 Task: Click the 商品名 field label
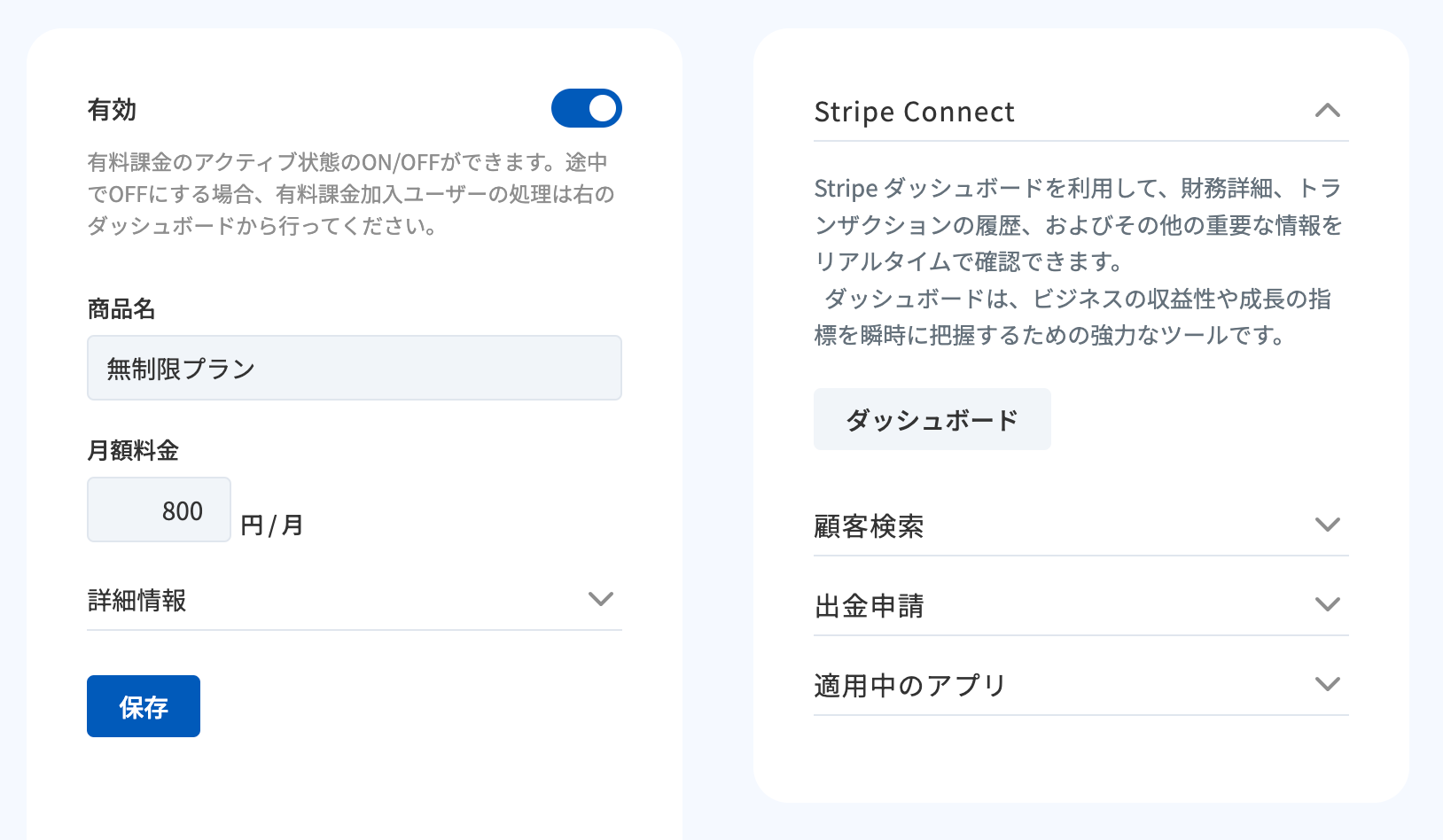[121, 309]
